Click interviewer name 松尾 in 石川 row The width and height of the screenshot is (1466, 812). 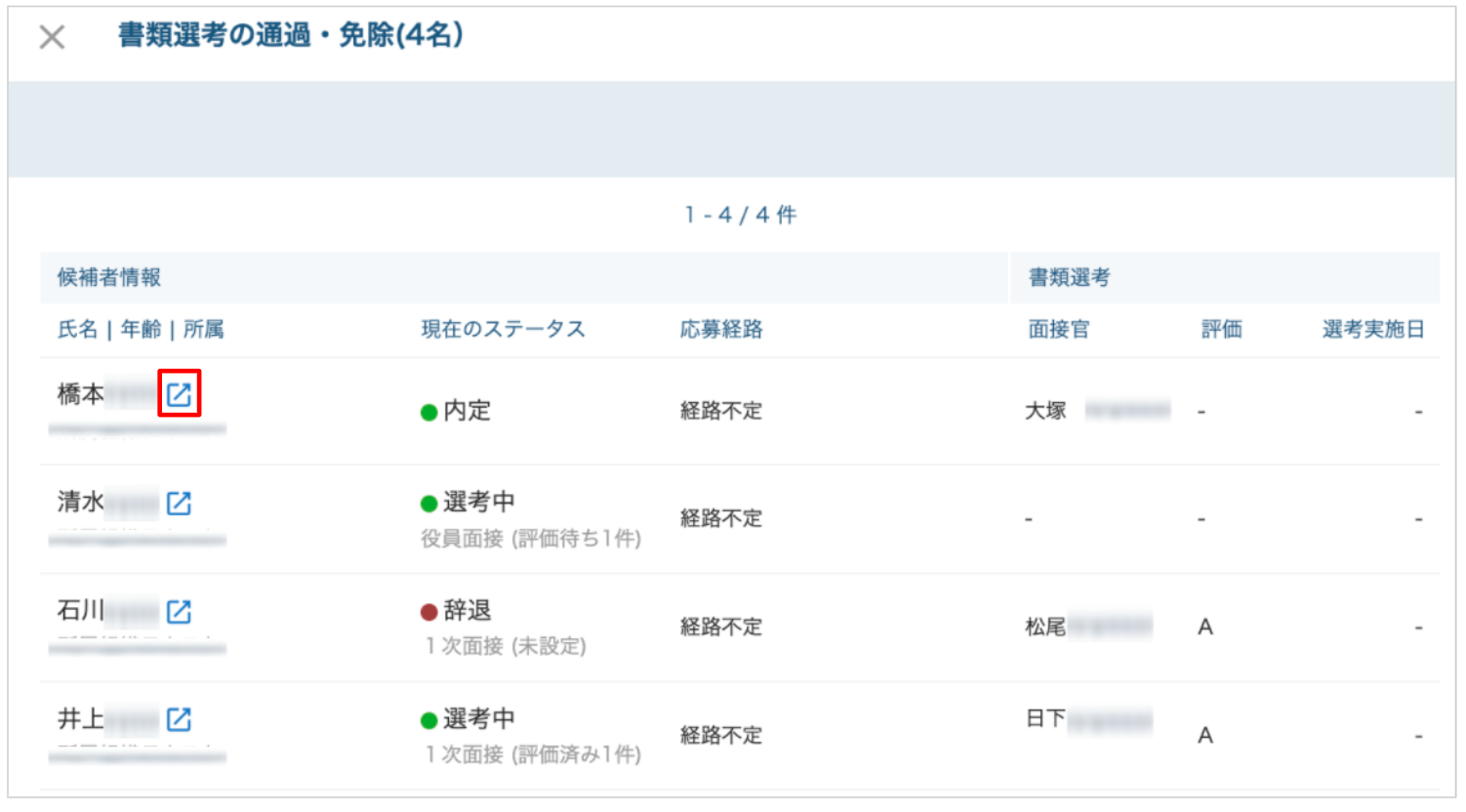point(1045,627)
